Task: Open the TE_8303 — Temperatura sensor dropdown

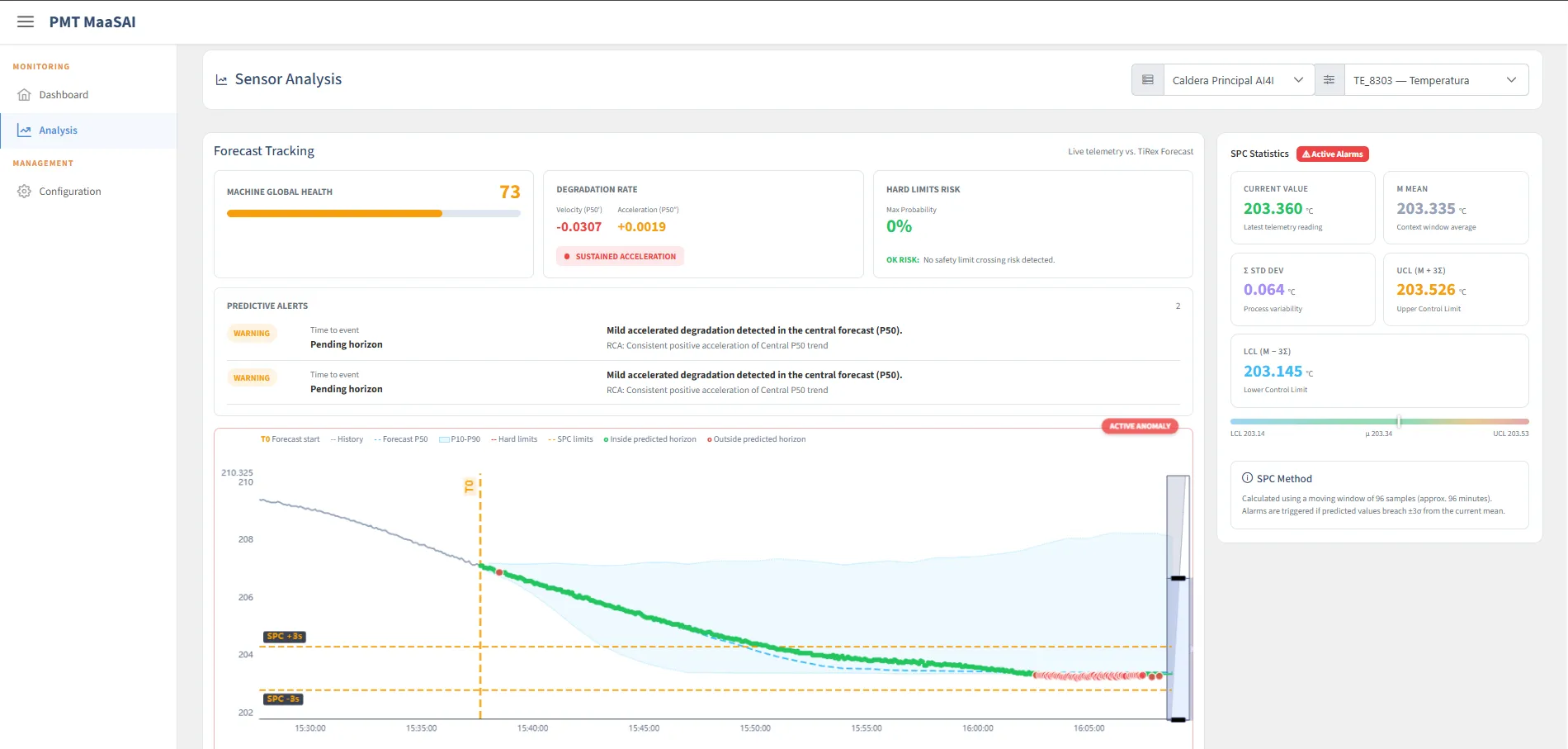Action: point(1436,80)
